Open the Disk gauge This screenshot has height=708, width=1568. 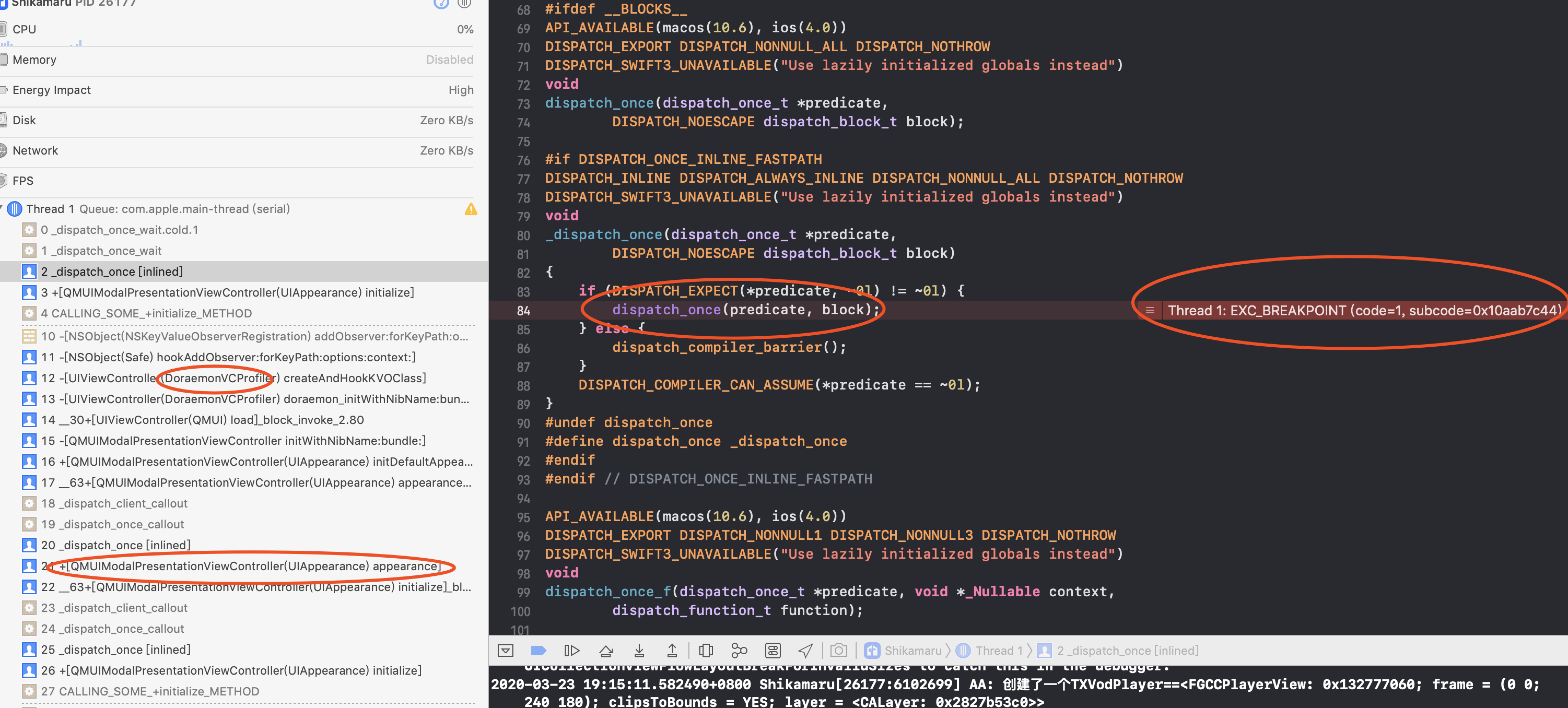tap(237, 120)
